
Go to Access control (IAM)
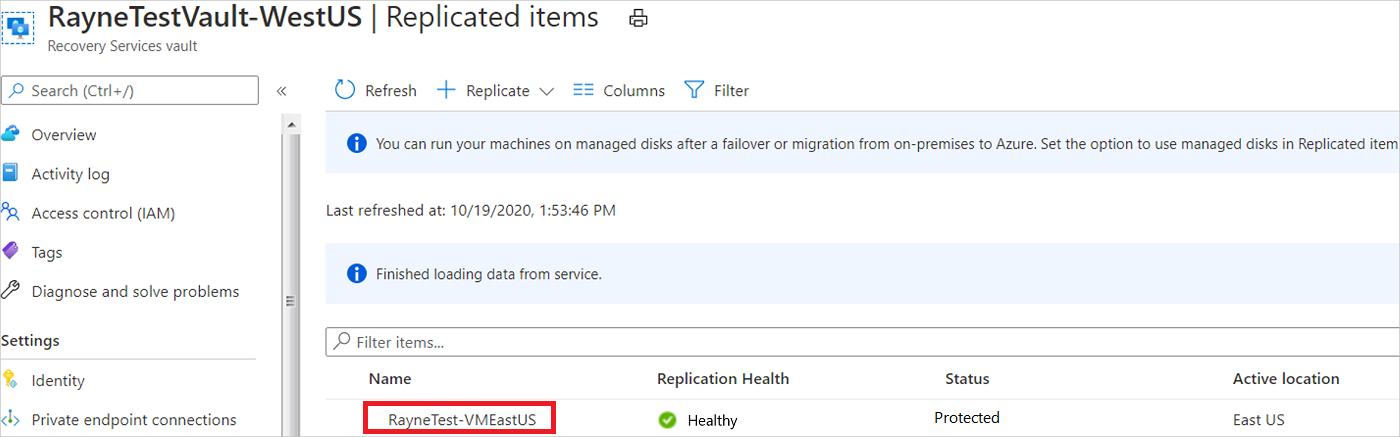point(103,213)
